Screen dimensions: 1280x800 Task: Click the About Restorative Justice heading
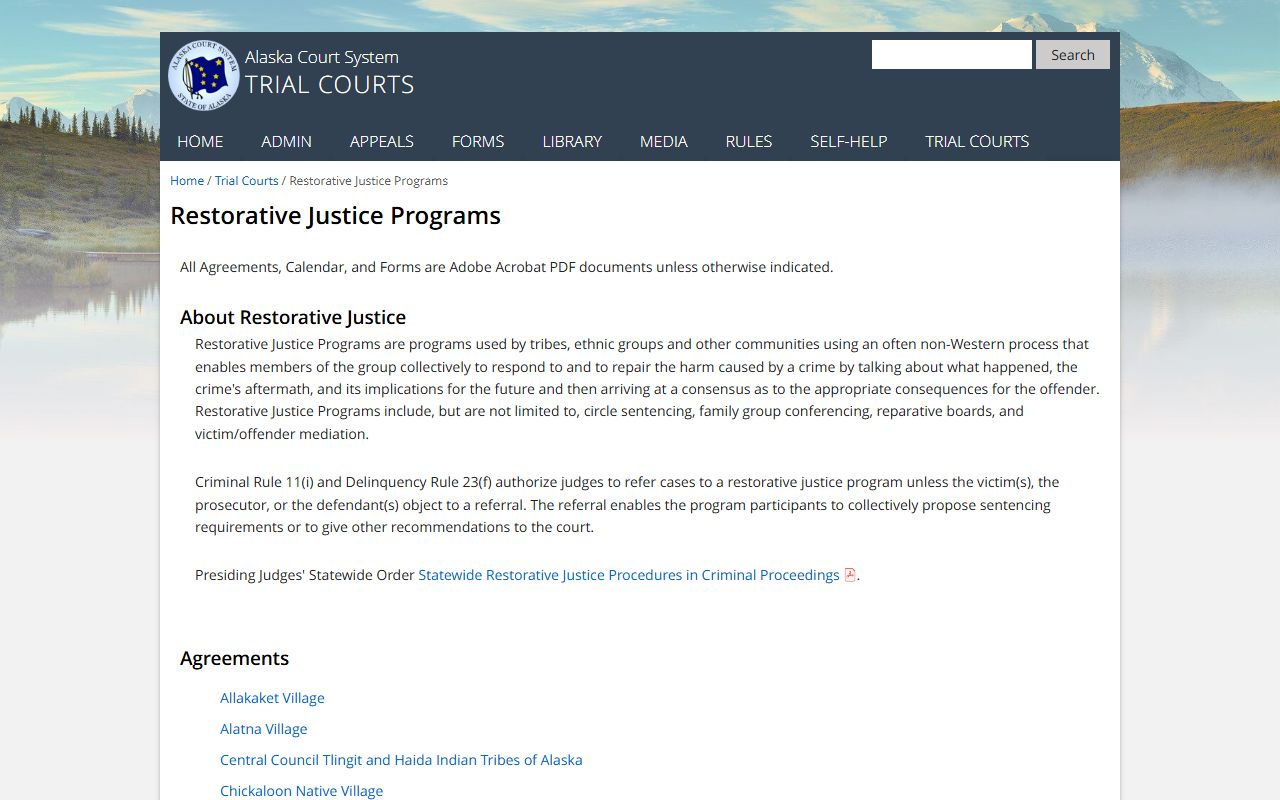tap(293, 317)
